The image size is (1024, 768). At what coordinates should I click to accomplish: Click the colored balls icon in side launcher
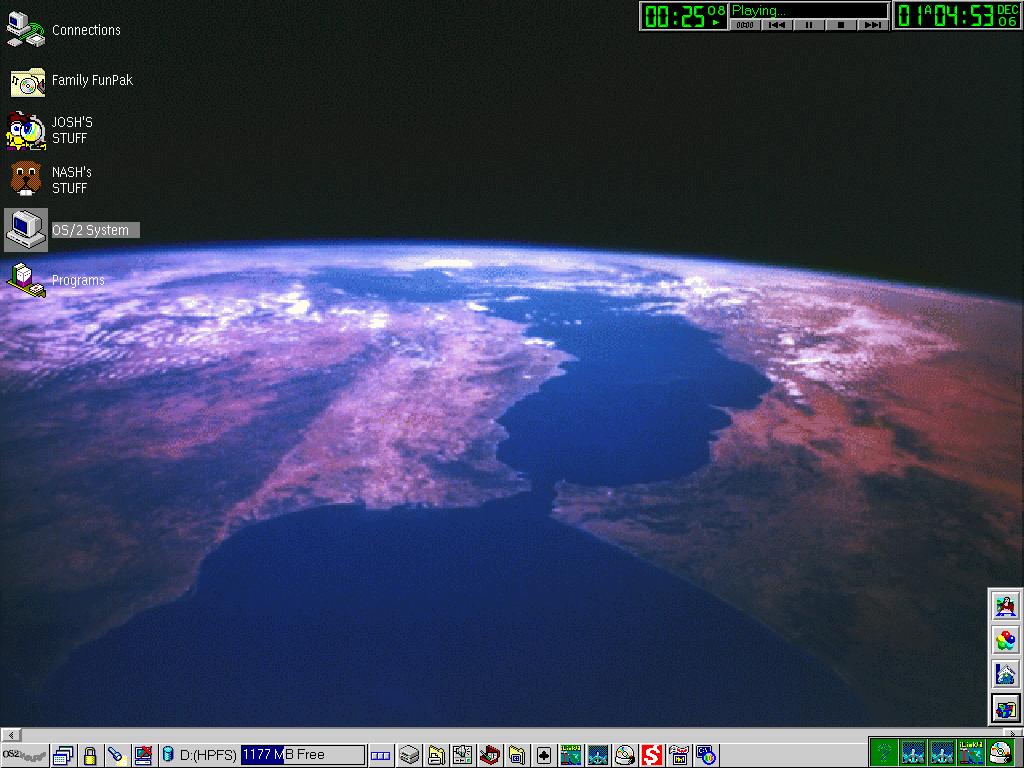[1006, 640]
